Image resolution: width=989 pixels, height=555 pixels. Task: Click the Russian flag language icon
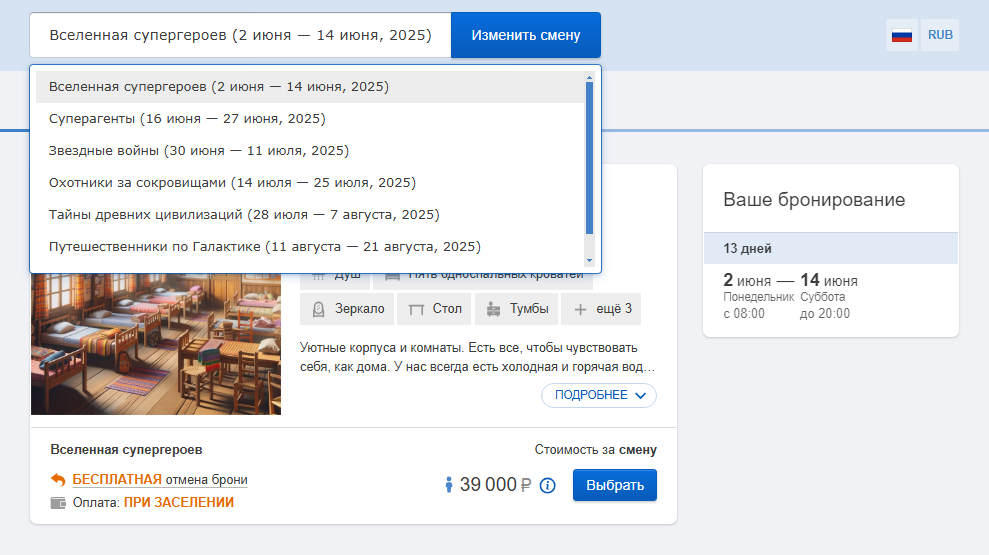coord(901,35)
